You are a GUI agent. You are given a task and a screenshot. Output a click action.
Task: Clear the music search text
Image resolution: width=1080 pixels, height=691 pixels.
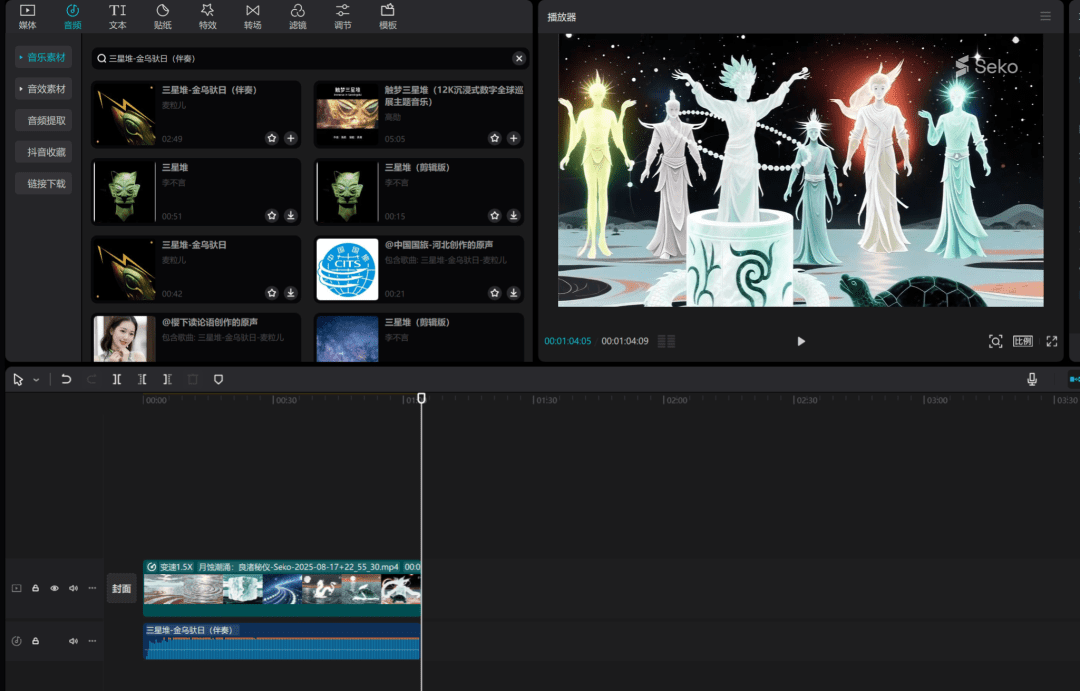click(519, 59)
